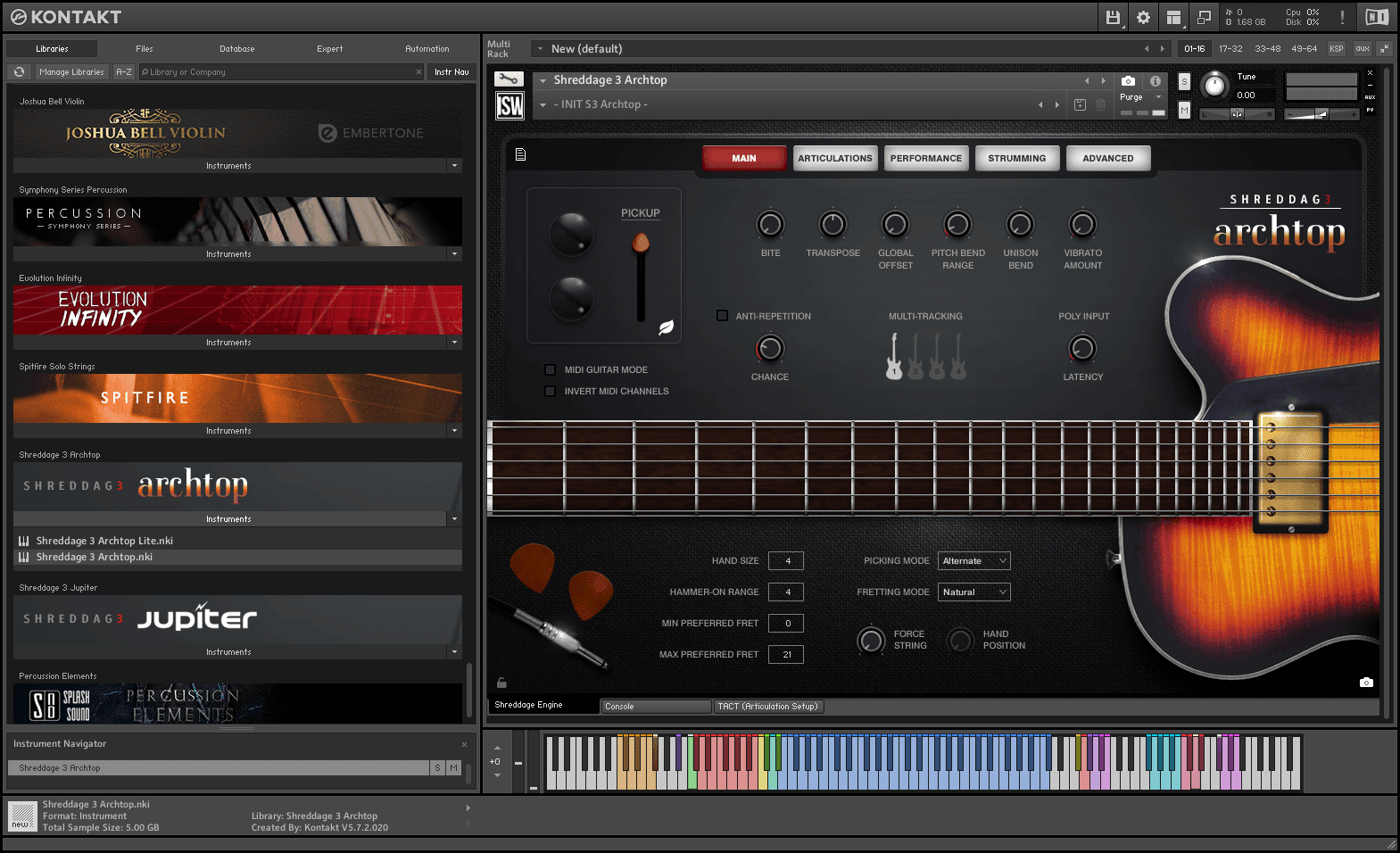This screenshot has width=1400, height=853.
Task: Enable MIDI Guitar Mode checkbox
Action: pos(551,369)
